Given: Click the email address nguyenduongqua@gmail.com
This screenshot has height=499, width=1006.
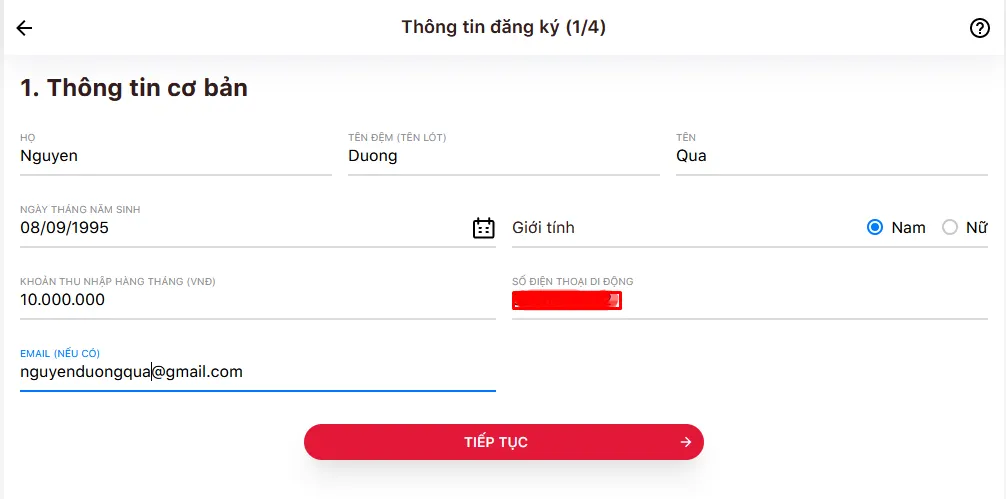Looking at the screenshot, I should 131,372.
